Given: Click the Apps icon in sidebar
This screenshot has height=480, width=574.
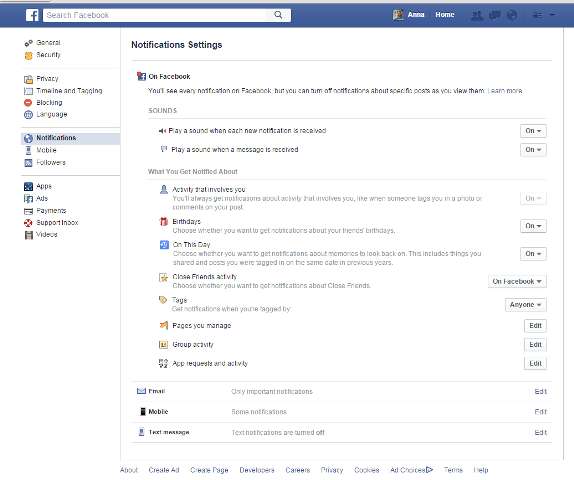Looking at the screenshot, I should [28, 187].
